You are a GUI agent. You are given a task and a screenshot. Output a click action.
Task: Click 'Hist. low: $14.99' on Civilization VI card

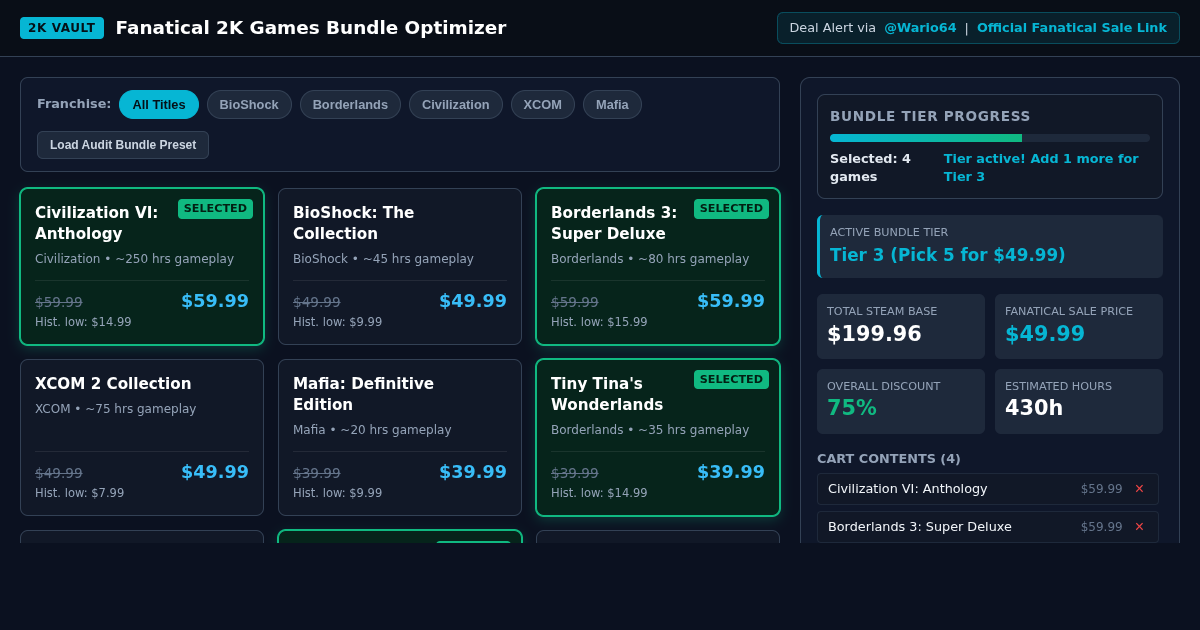pos(83,322)
